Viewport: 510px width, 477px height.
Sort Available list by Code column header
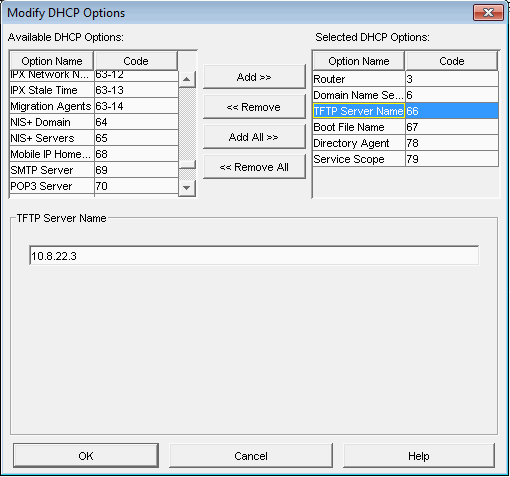tap(136, 61)
